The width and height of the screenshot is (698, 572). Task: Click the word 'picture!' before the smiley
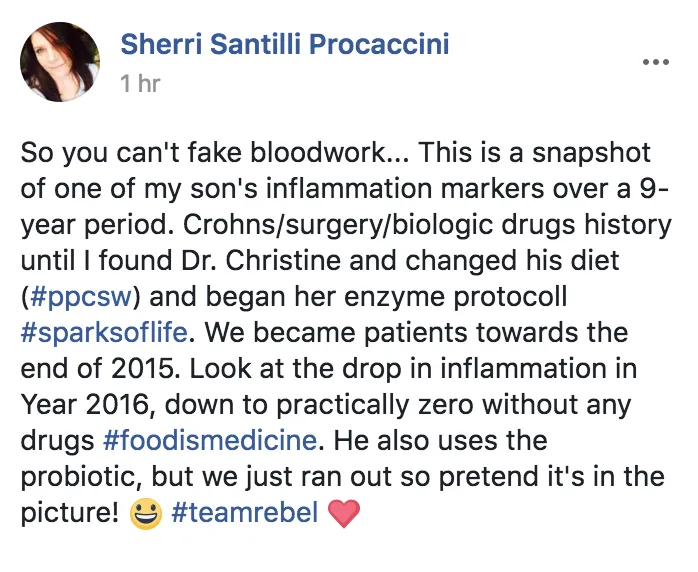tap(70, 513)
